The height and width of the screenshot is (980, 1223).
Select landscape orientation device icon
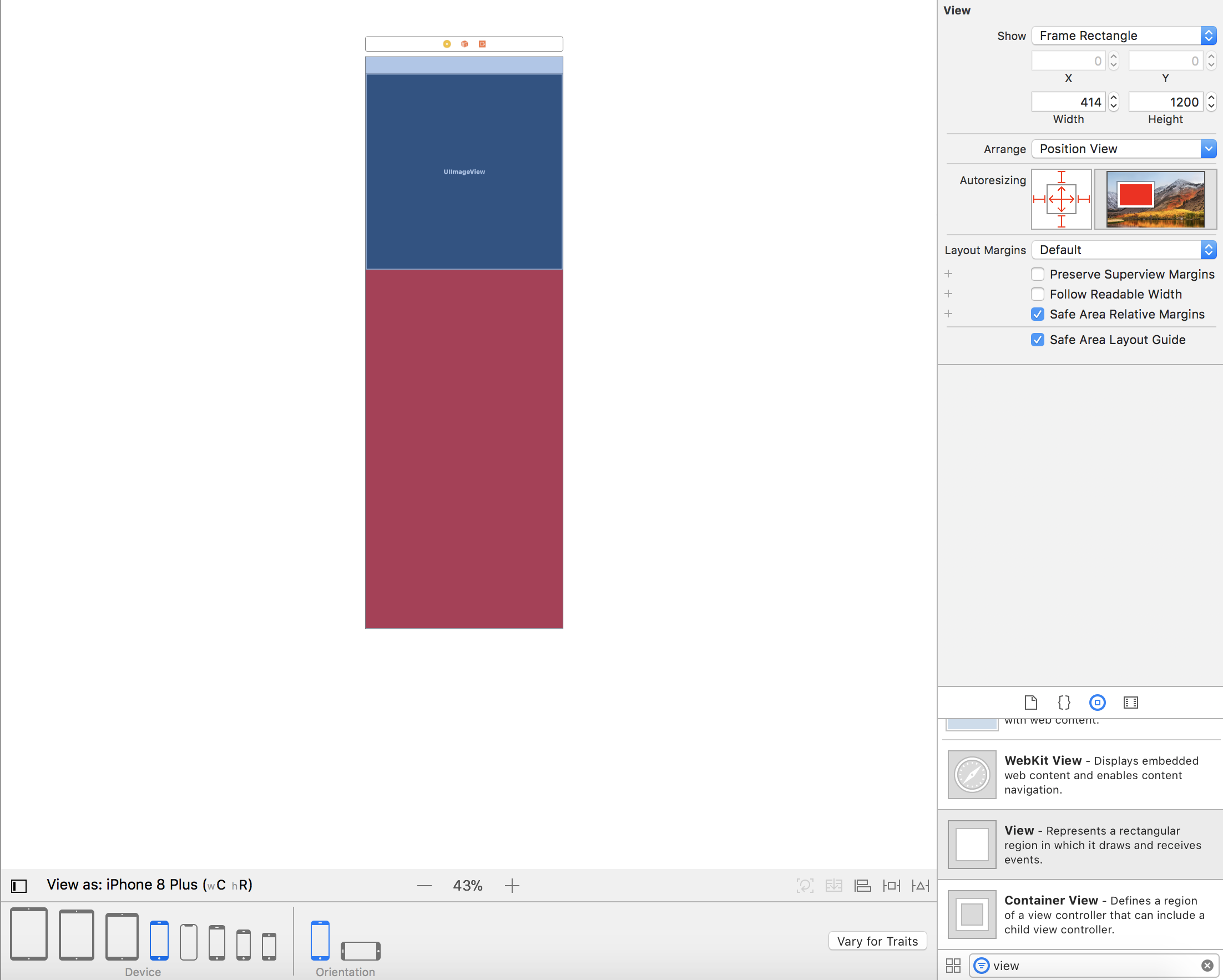(x=360, y=951)
